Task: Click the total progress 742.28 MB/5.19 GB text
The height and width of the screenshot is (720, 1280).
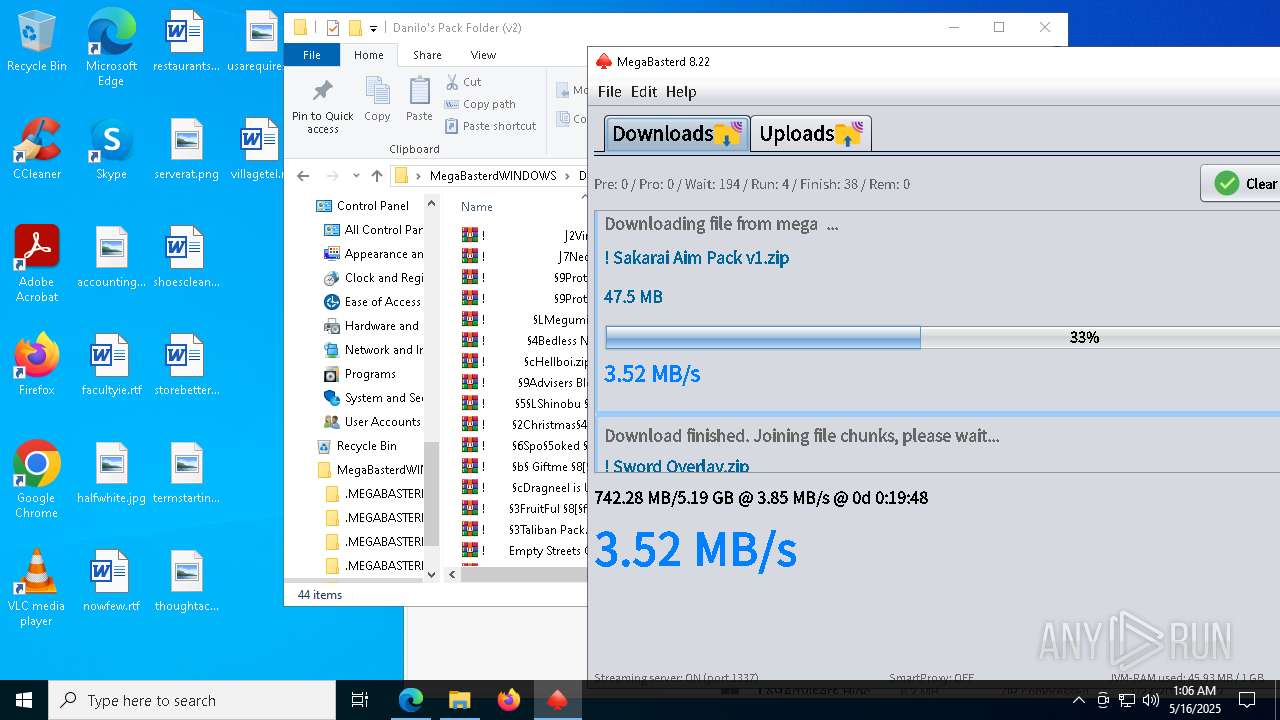Action: click(761, 497)
